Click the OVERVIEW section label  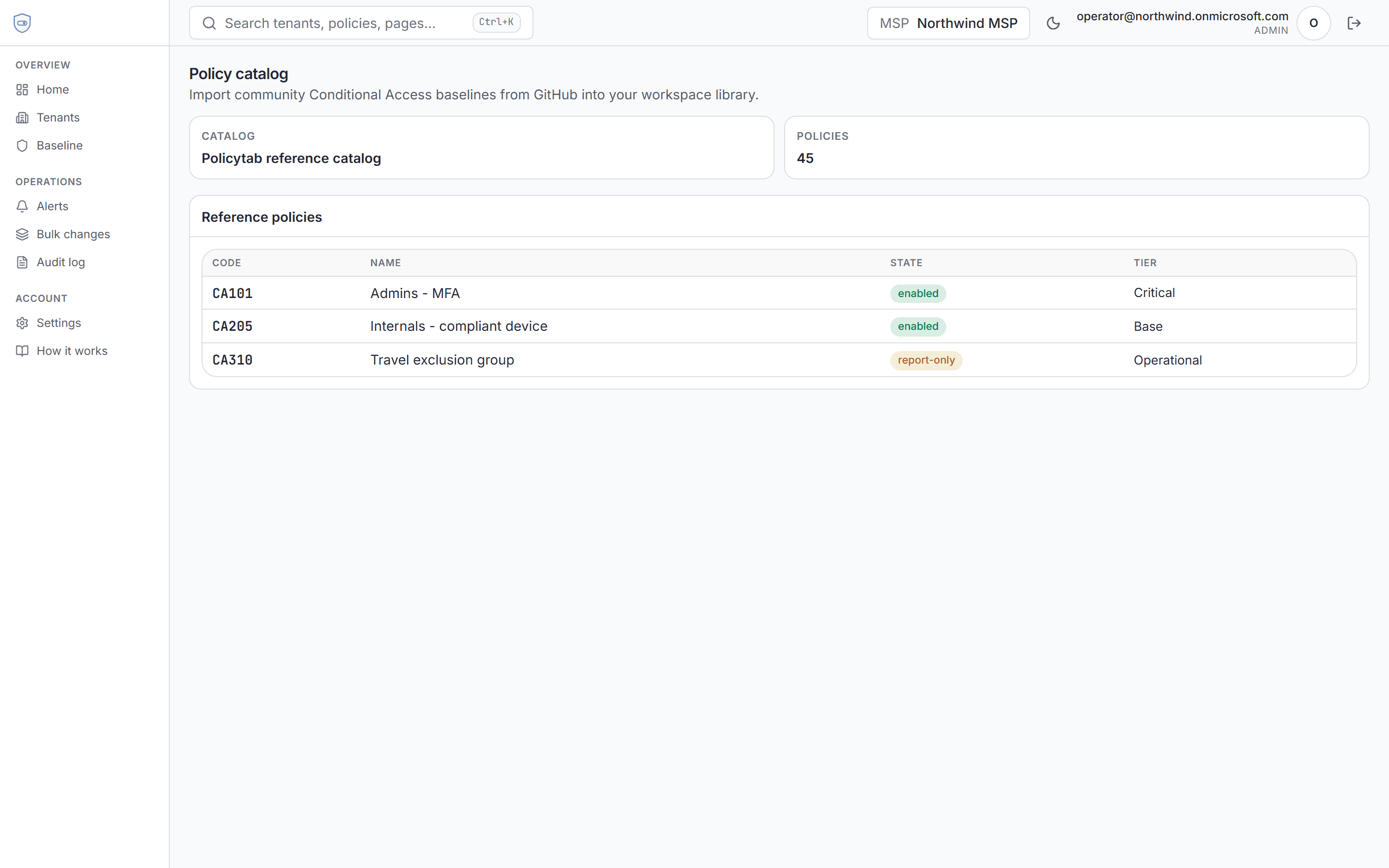(x=43, y=65)
